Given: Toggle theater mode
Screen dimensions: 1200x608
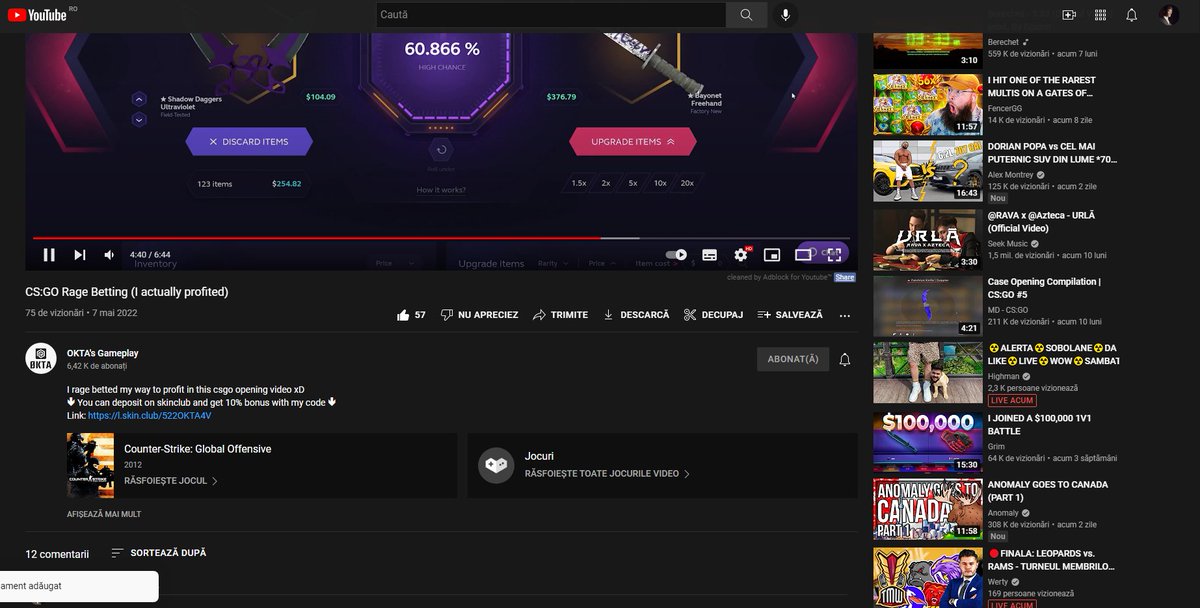Looking at the screenshot, I should tap(803, 255).
